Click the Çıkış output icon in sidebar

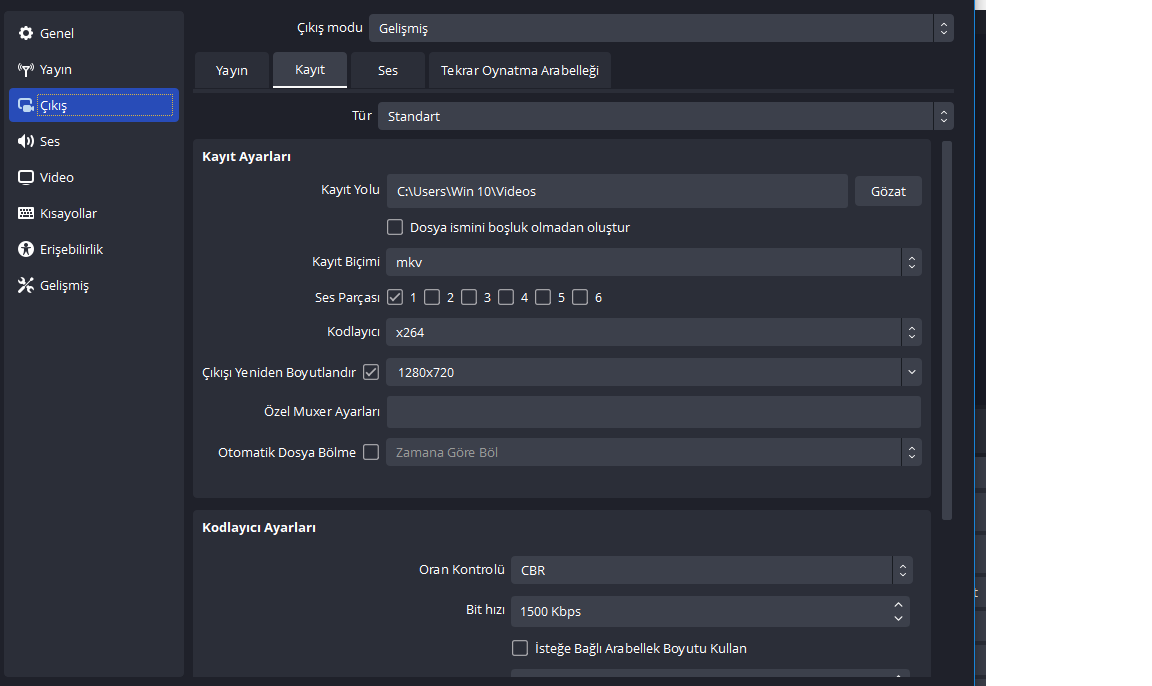[x=26, y=105]
